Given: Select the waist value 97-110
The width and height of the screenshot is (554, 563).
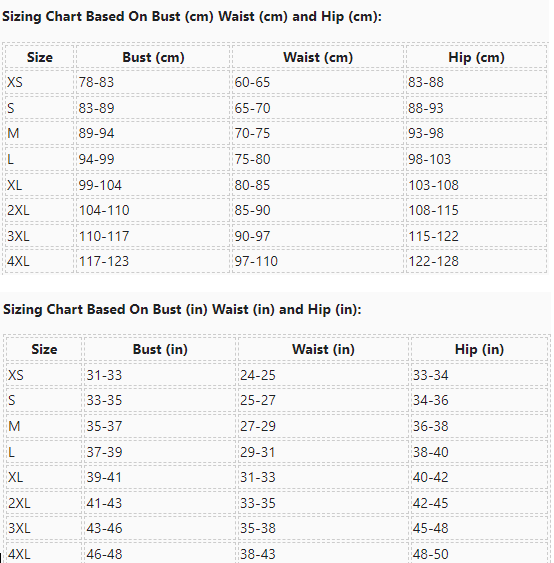Looking at the screenshot, I should click(256, 261).
